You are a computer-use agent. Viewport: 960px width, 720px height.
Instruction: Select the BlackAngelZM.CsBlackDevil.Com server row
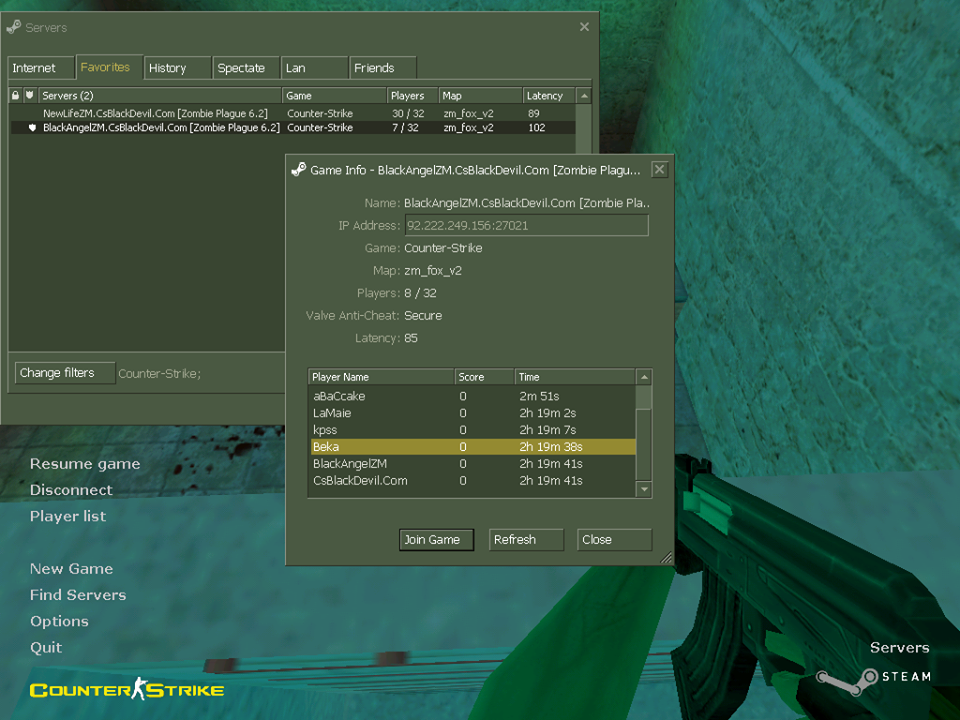(x=292, y=127)
